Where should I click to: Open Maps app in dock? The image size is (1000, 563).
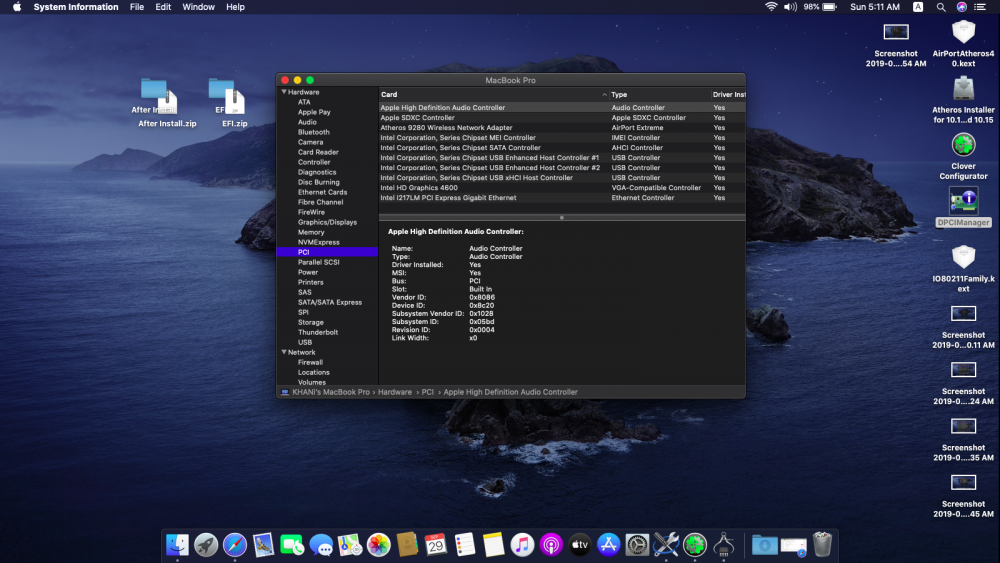coord(349,545)
